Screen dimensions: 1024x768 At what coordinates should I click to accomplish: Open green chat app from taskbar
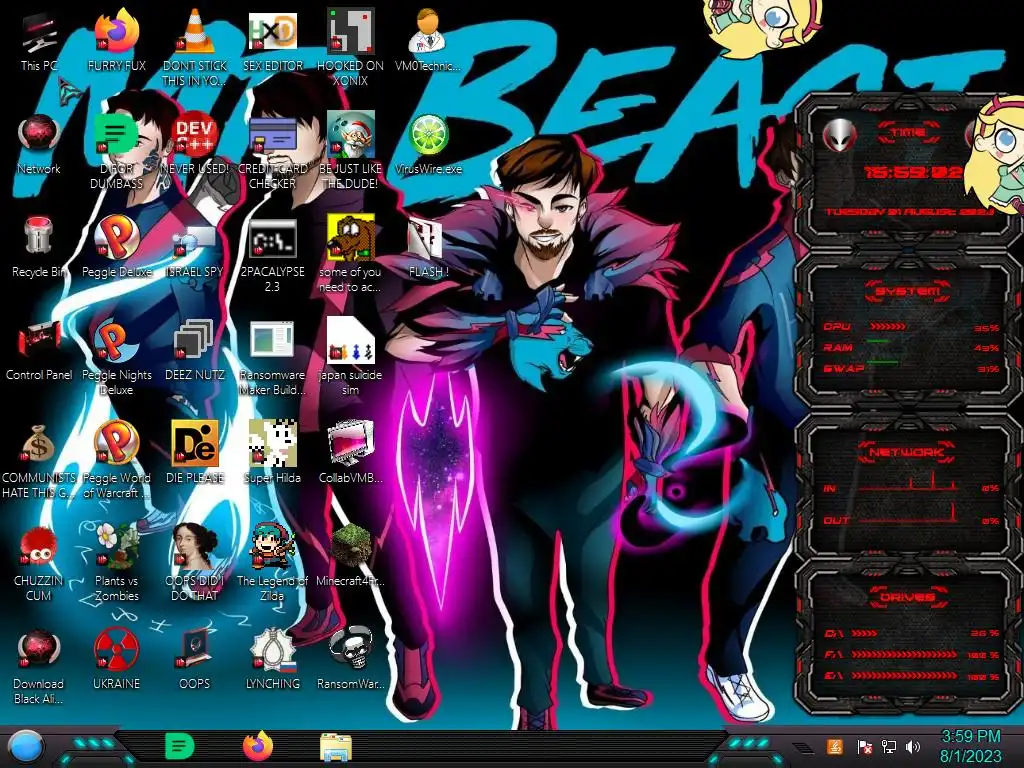179,746
